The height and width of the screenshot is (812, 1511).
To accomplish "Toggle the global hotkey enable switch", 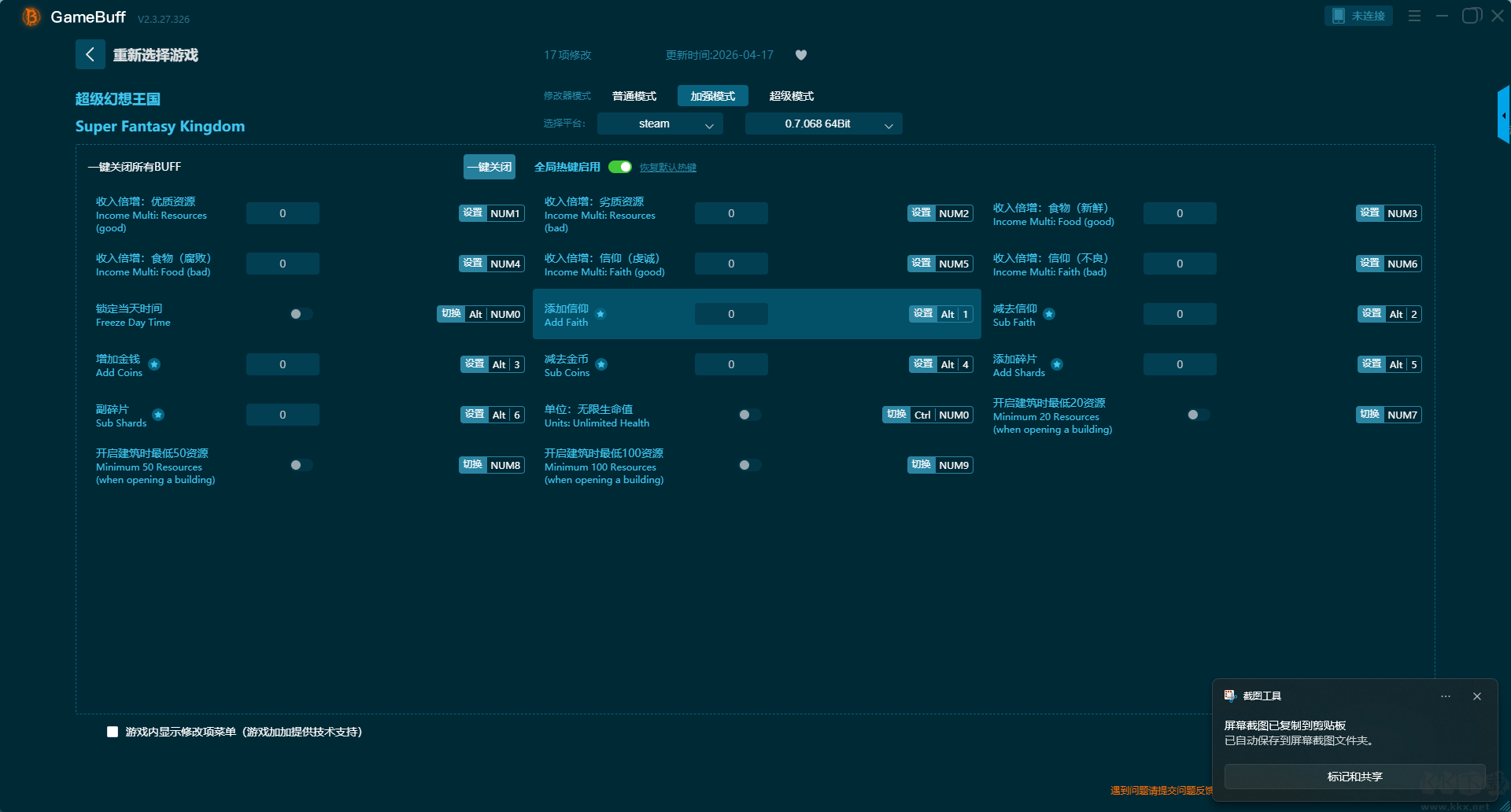I will coord(620,167).
